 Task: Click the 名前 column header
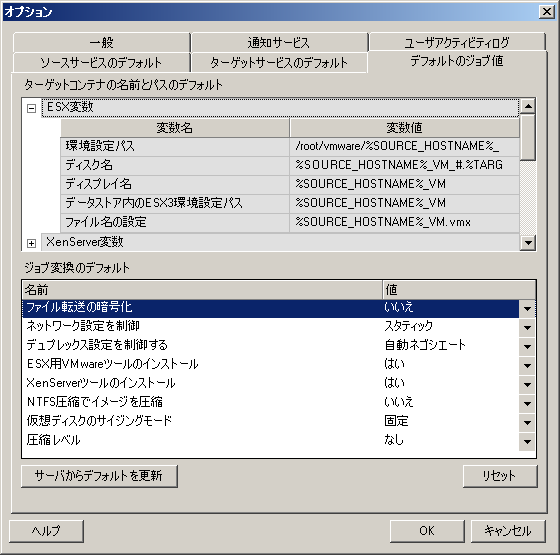(x=202, y=290)
